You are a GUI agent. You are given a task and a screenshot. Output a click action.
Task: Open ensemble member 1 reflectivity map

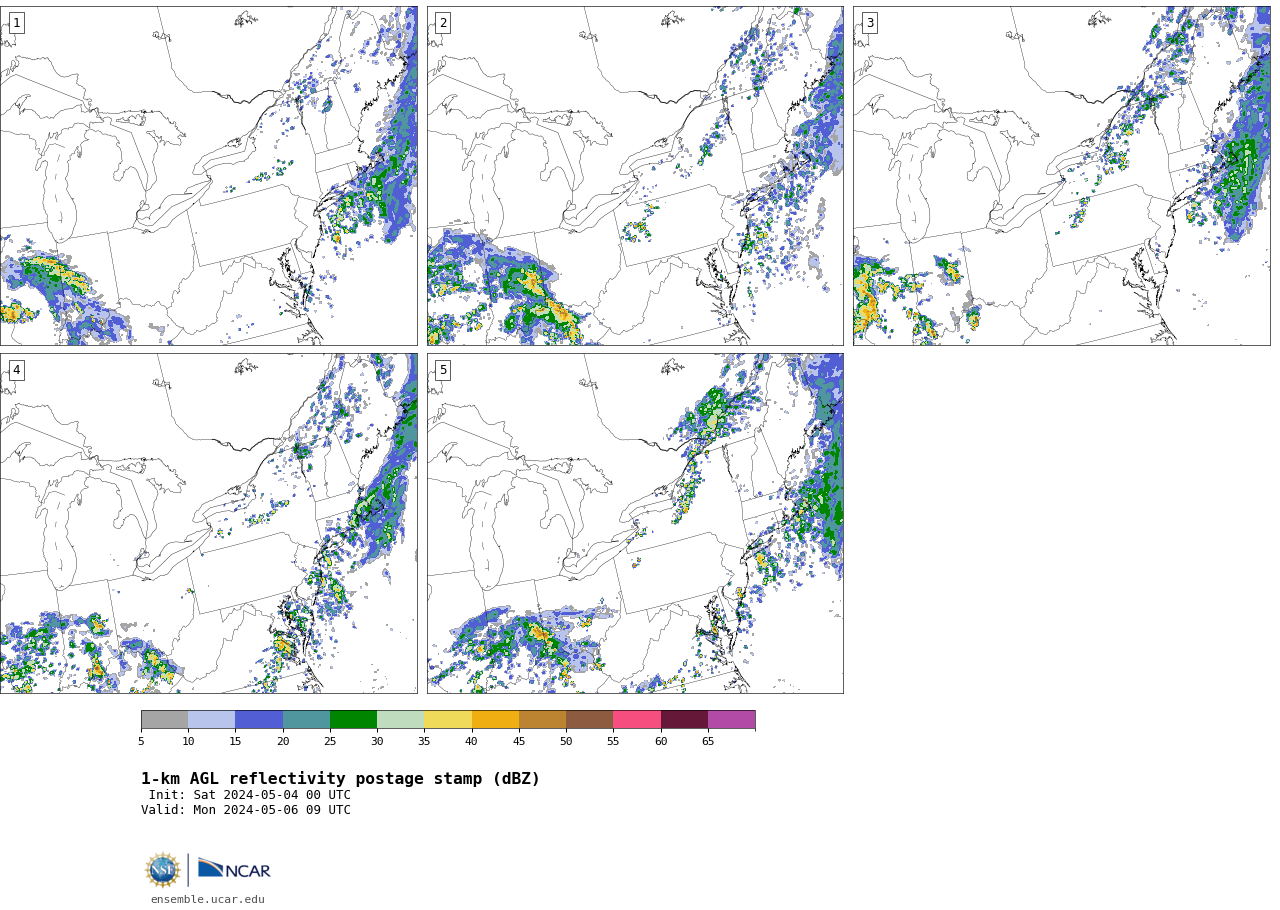pos(209,176)
